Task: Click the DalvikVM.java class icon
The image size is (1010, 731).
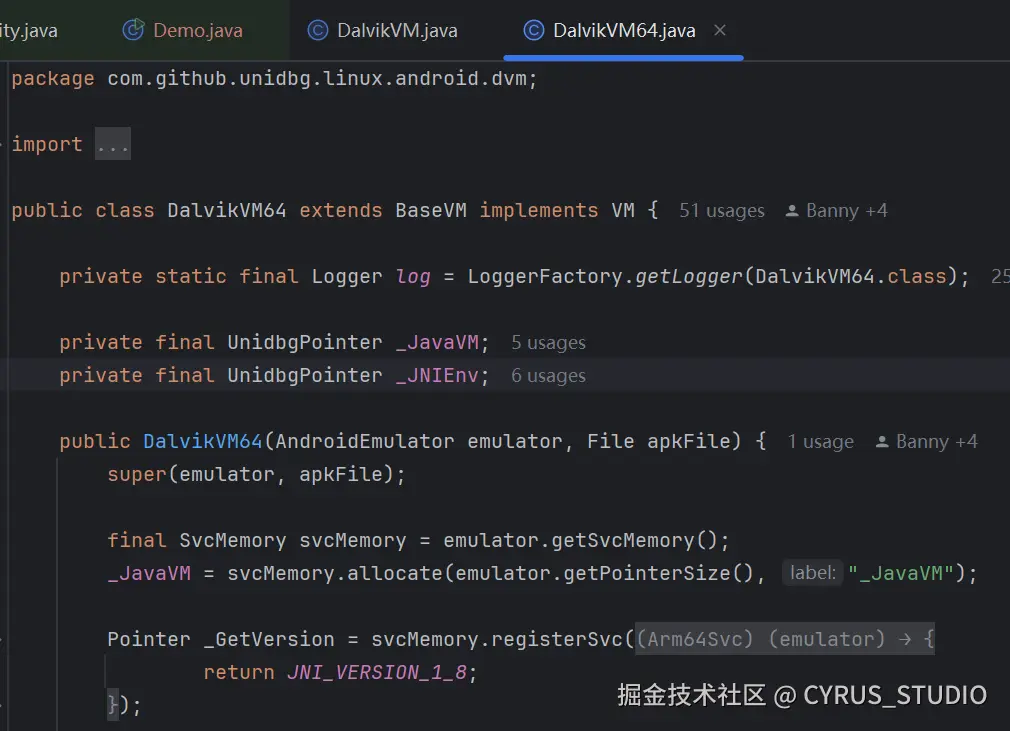Action: click(318, 30)
